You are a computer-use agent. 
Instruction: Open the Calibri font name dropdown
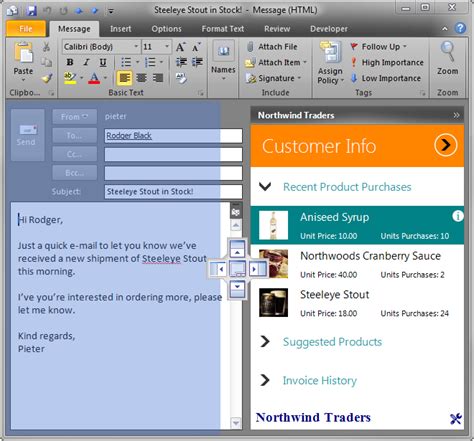(136, 47)
